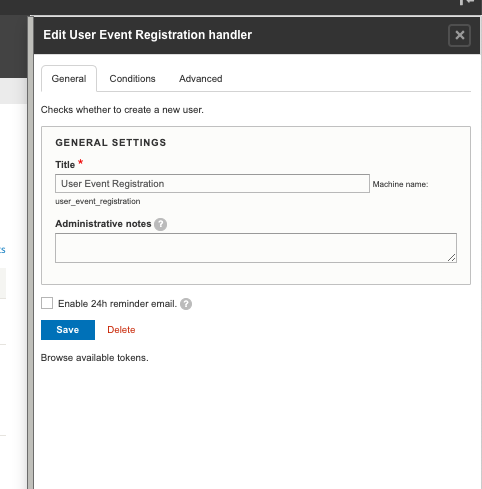Save the handler settings
This screenshot has height=489, width=482.
[68, 330]
